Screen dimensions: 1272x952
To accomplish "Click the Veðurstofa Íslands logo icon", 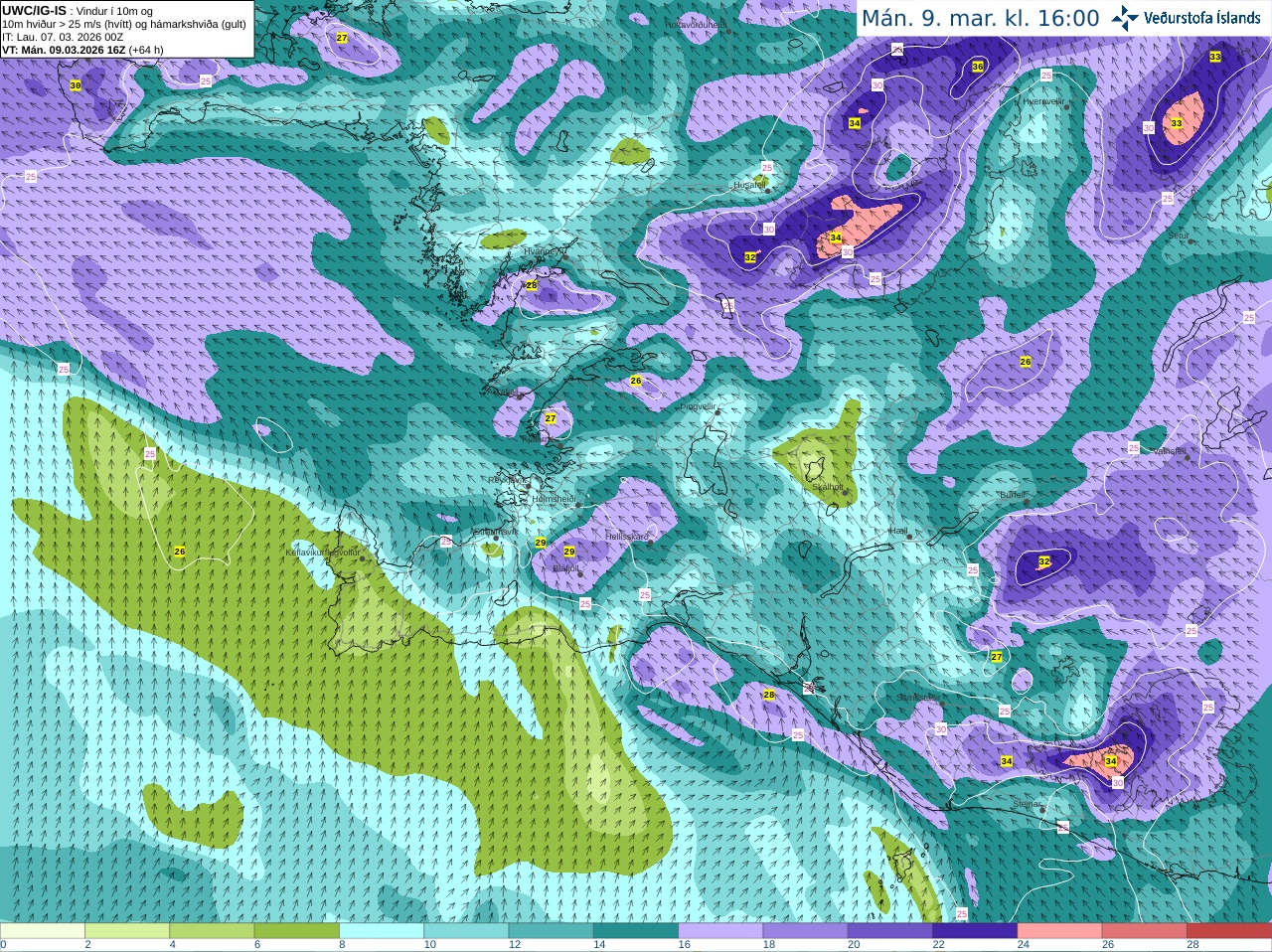I will (1125, 18).
